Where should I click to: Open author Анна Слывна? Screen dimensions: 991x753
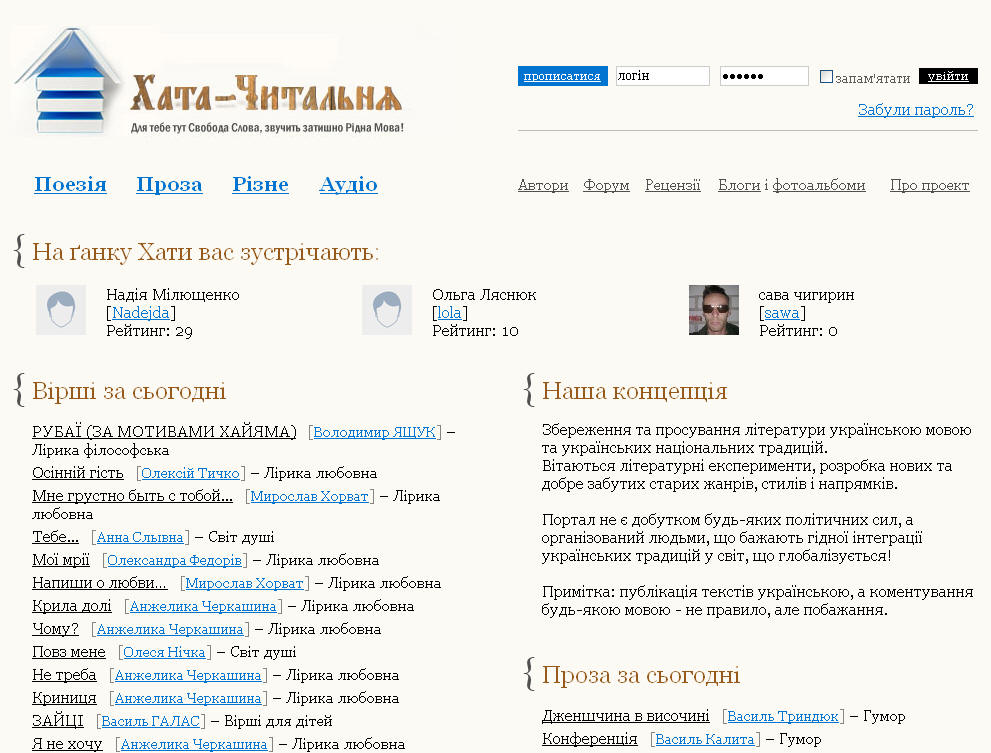140,537
